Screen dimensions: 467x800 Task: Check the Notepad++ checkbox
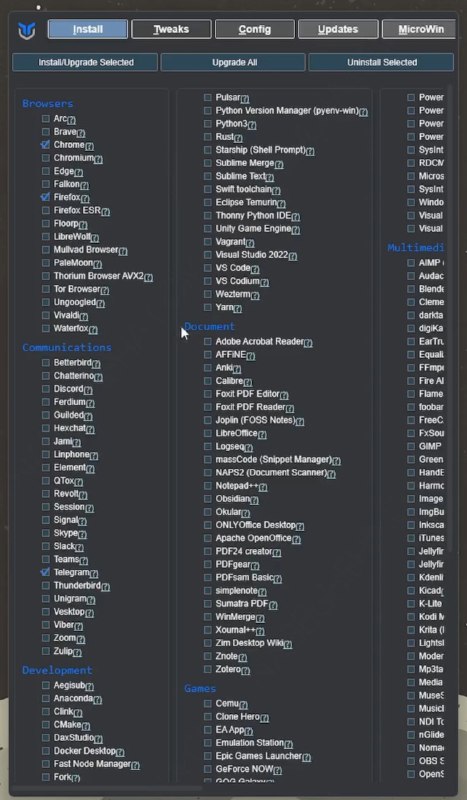[x=207, y=486]
